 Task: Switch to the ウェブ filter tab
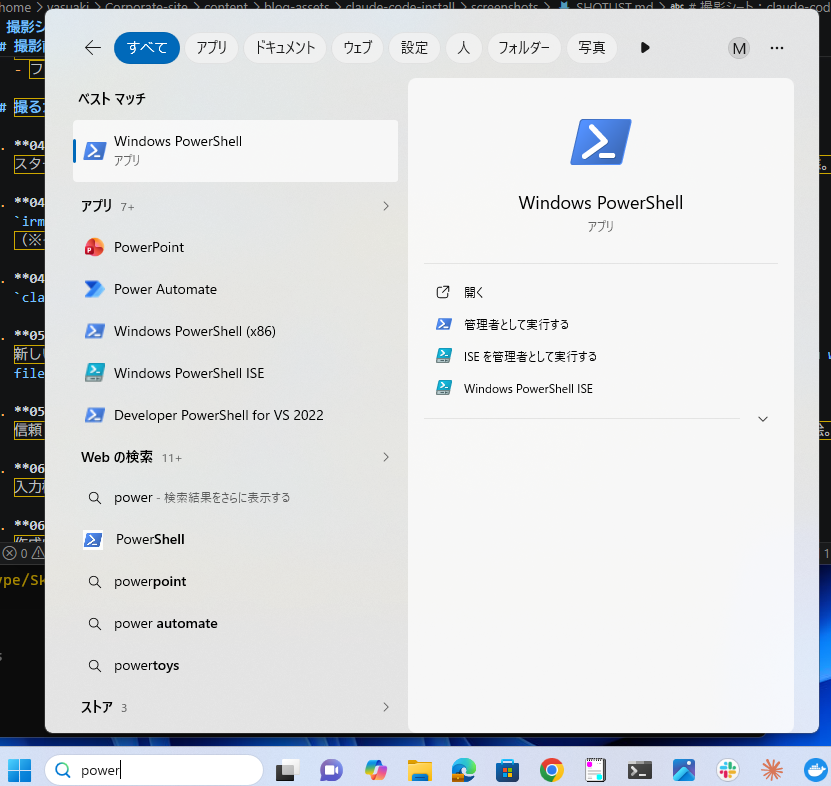358,48
